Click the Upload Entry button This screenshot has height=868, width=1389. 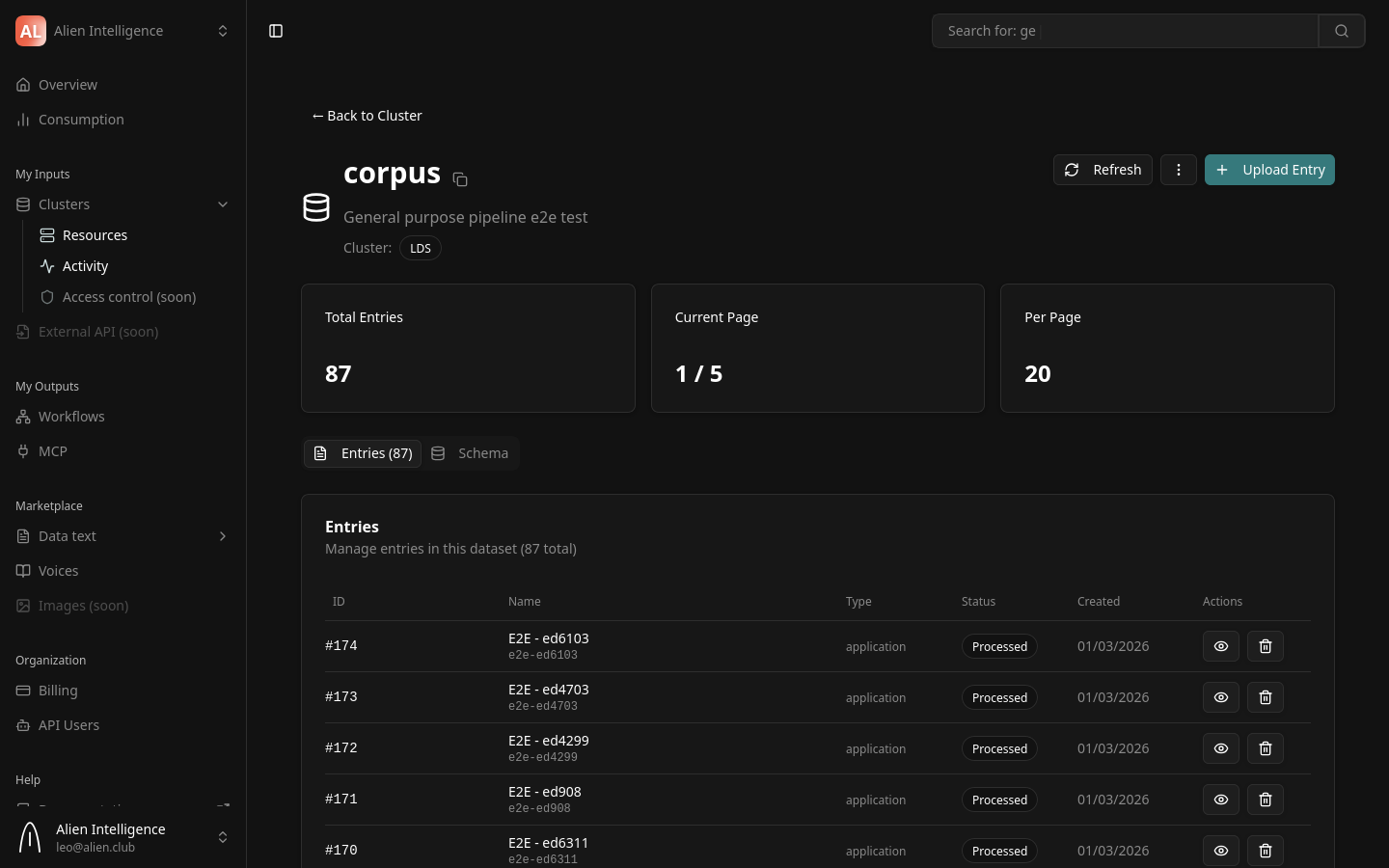(x=1269, y=170)
